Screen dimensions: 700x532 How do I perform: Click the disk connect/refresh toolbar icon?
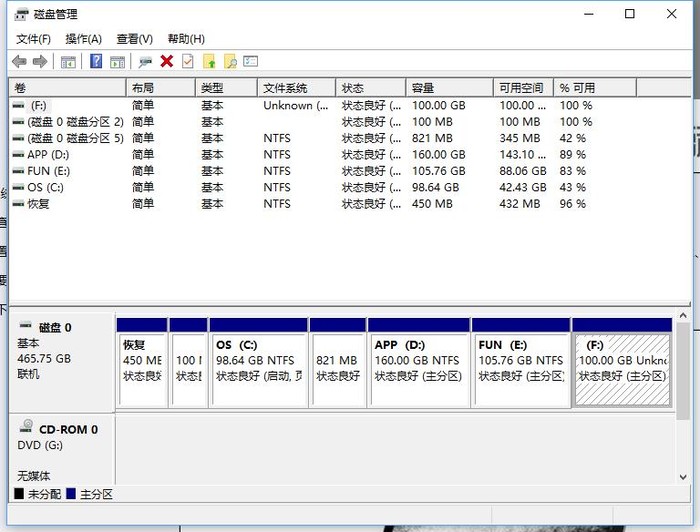tap(145, 62)
